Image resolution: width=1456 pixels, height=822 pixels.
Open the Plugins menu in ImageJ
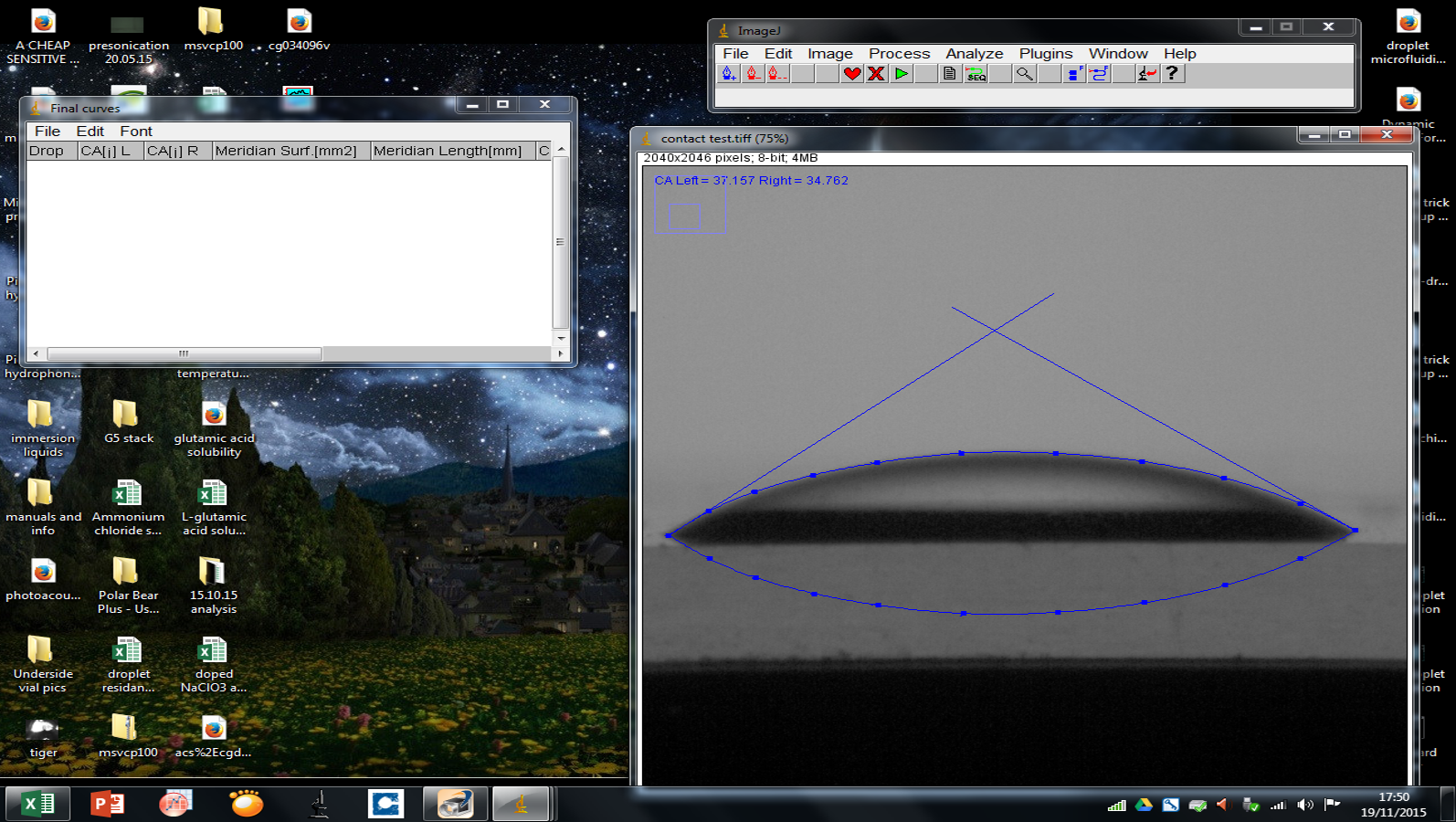point(1045,54)
